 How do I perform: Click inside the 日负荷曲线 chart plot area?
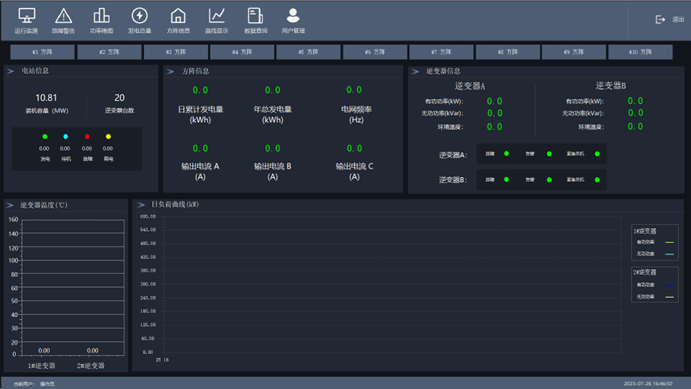392,285
